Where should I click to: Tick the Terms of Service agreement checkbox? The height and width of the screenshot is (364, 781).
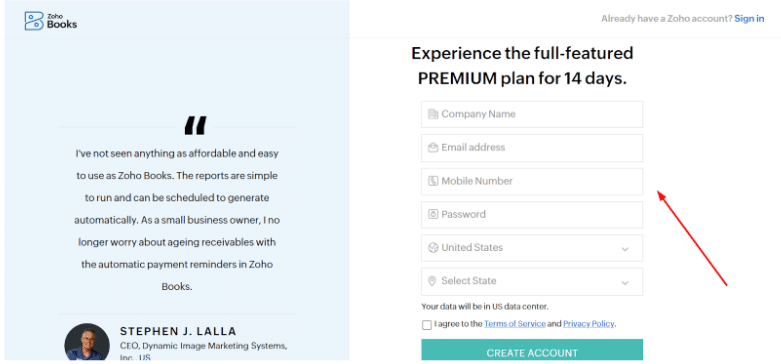click(426, 325)
